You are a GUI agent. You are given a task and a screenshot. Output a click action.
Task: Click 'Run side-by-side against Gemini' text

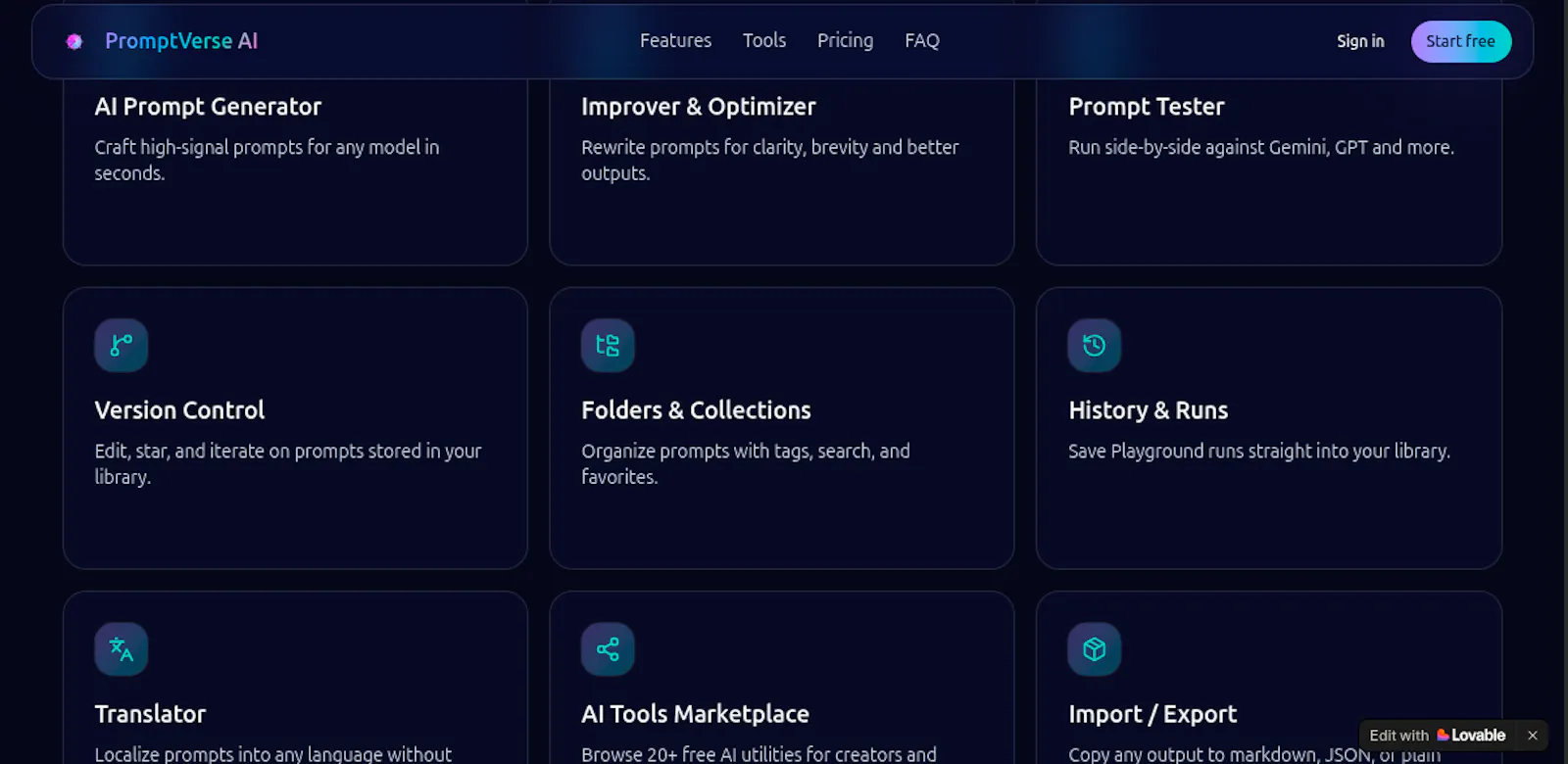pyautogui.click(x=1261, y=147)
